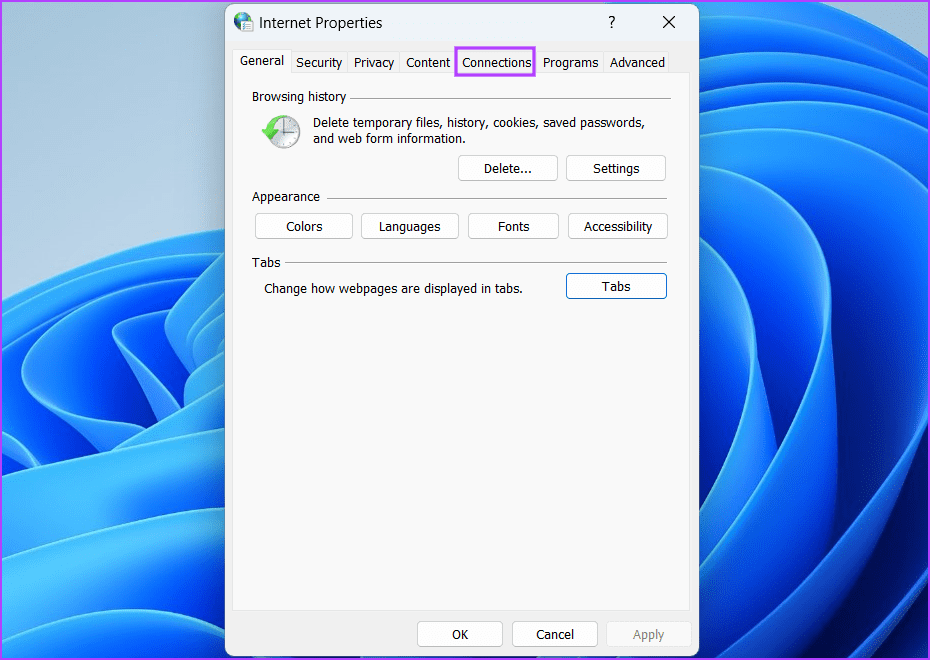The image size is (930, 660).
Task: Click the 'Appearance' section label
Action: pos(286,197)
